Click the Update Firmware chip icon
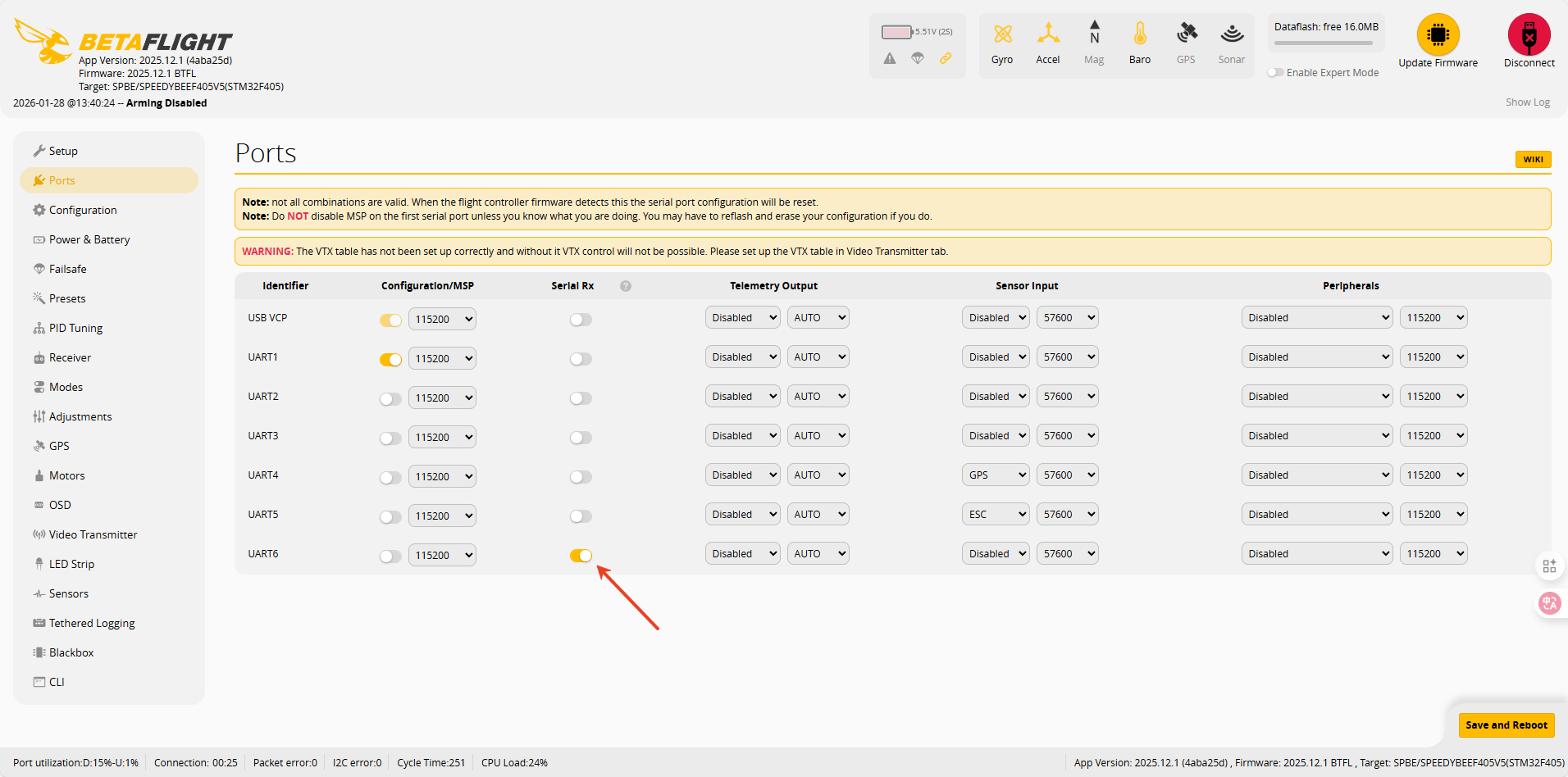 click(1438, 35)
